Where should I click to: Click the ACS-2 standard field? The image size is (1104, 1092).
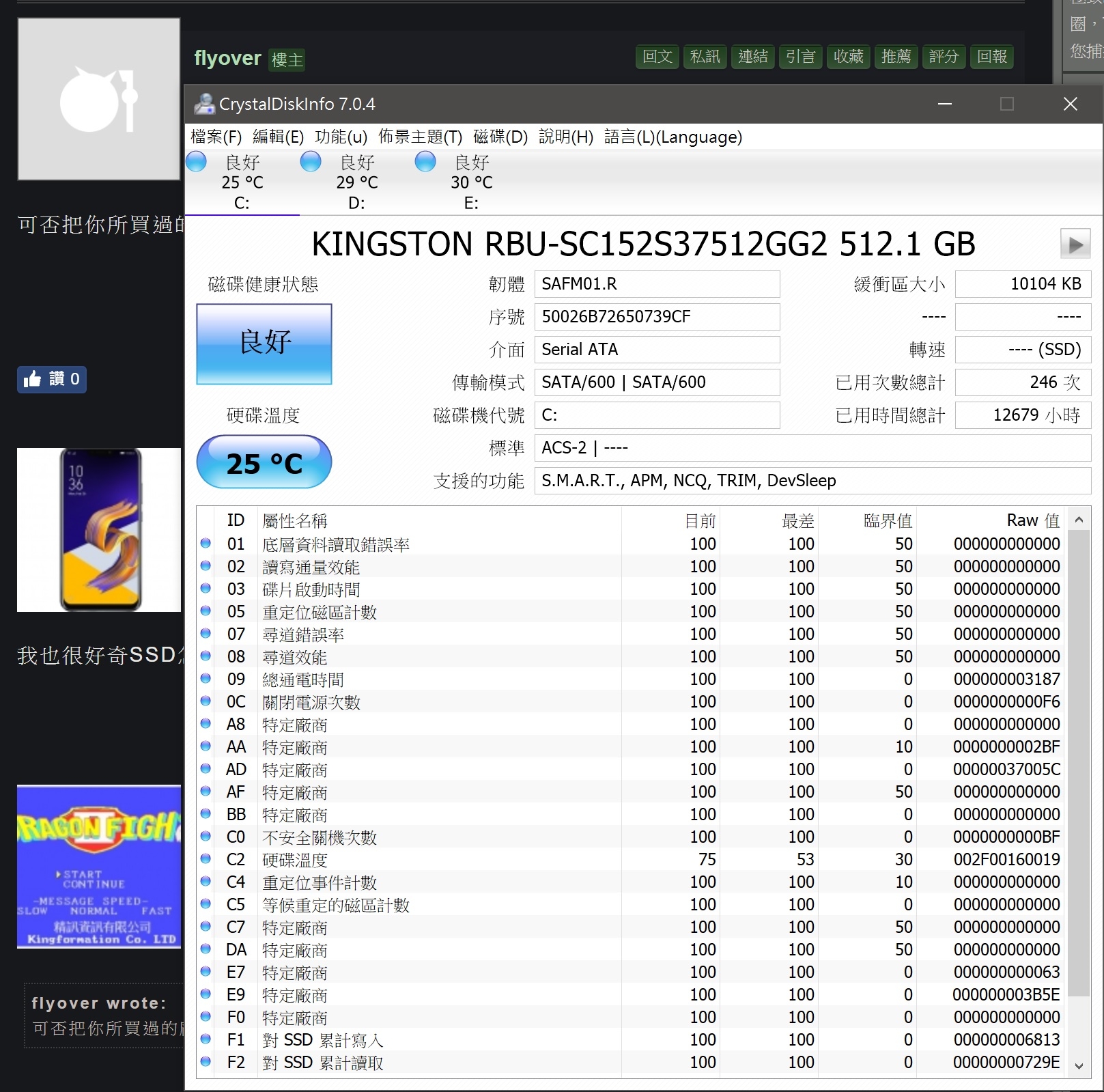point(812,448)
